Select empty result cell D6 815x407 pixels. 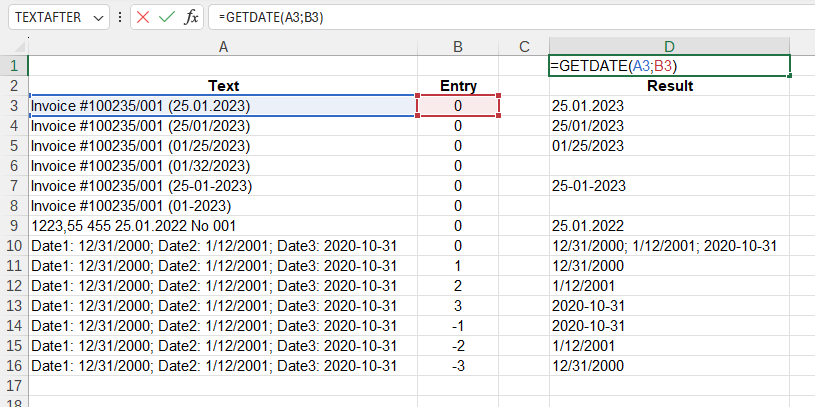pos(669,166)
